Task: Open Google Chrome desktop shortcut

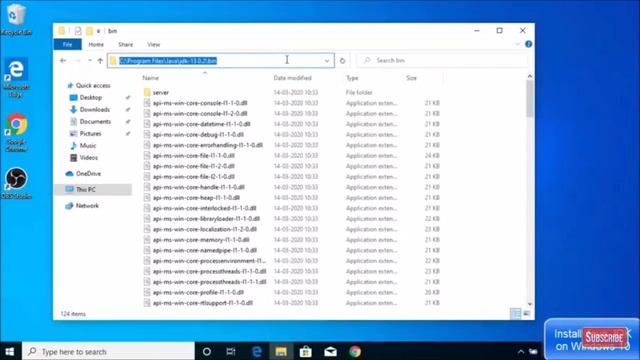Action: click(16, 133)
